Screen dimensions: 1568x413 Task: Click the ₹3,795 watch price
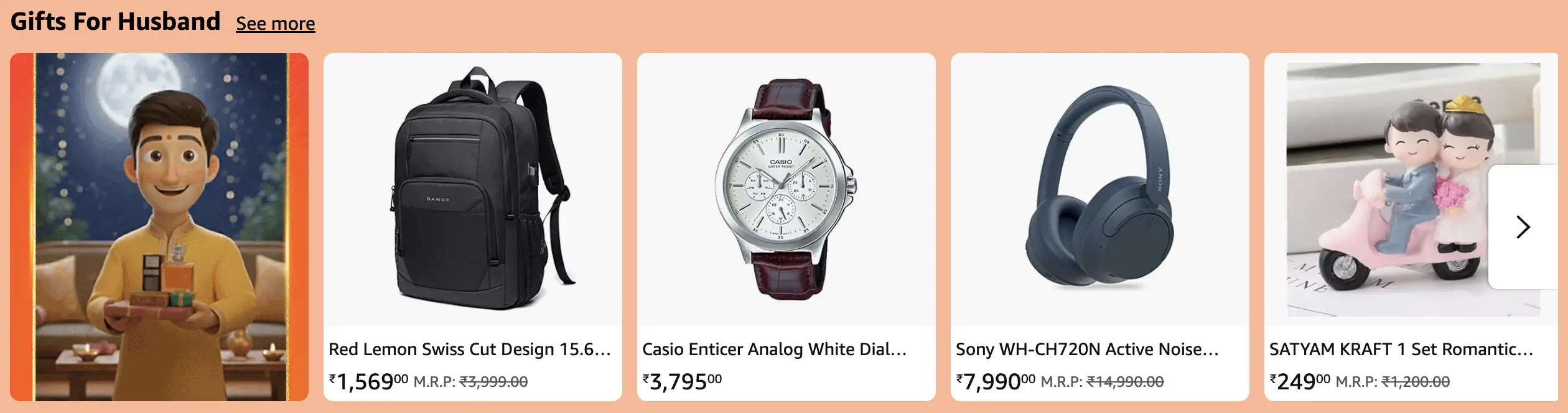tap(682, 381)
